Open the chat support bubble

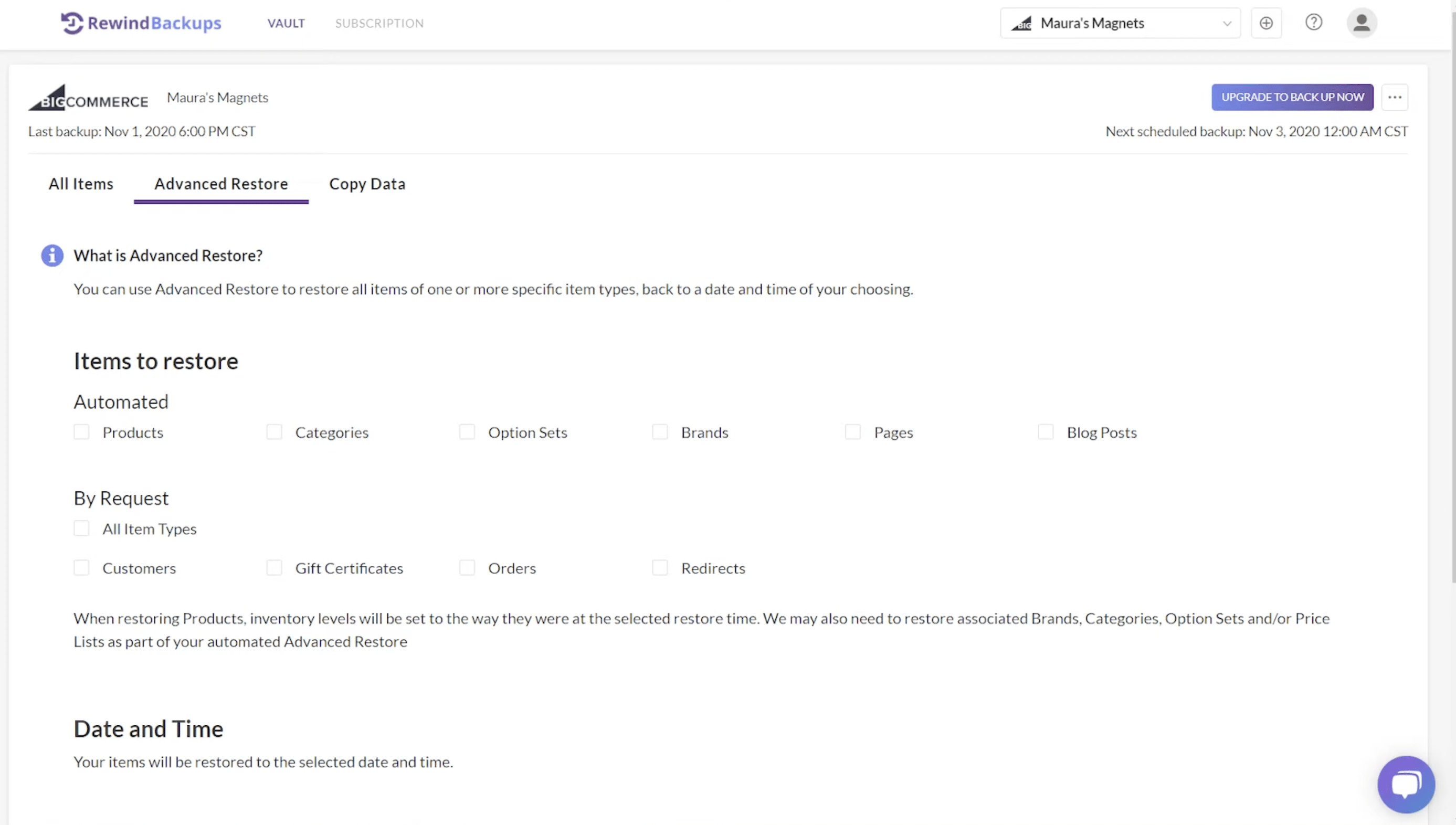pyautogui.click(x=1406, y=784)
